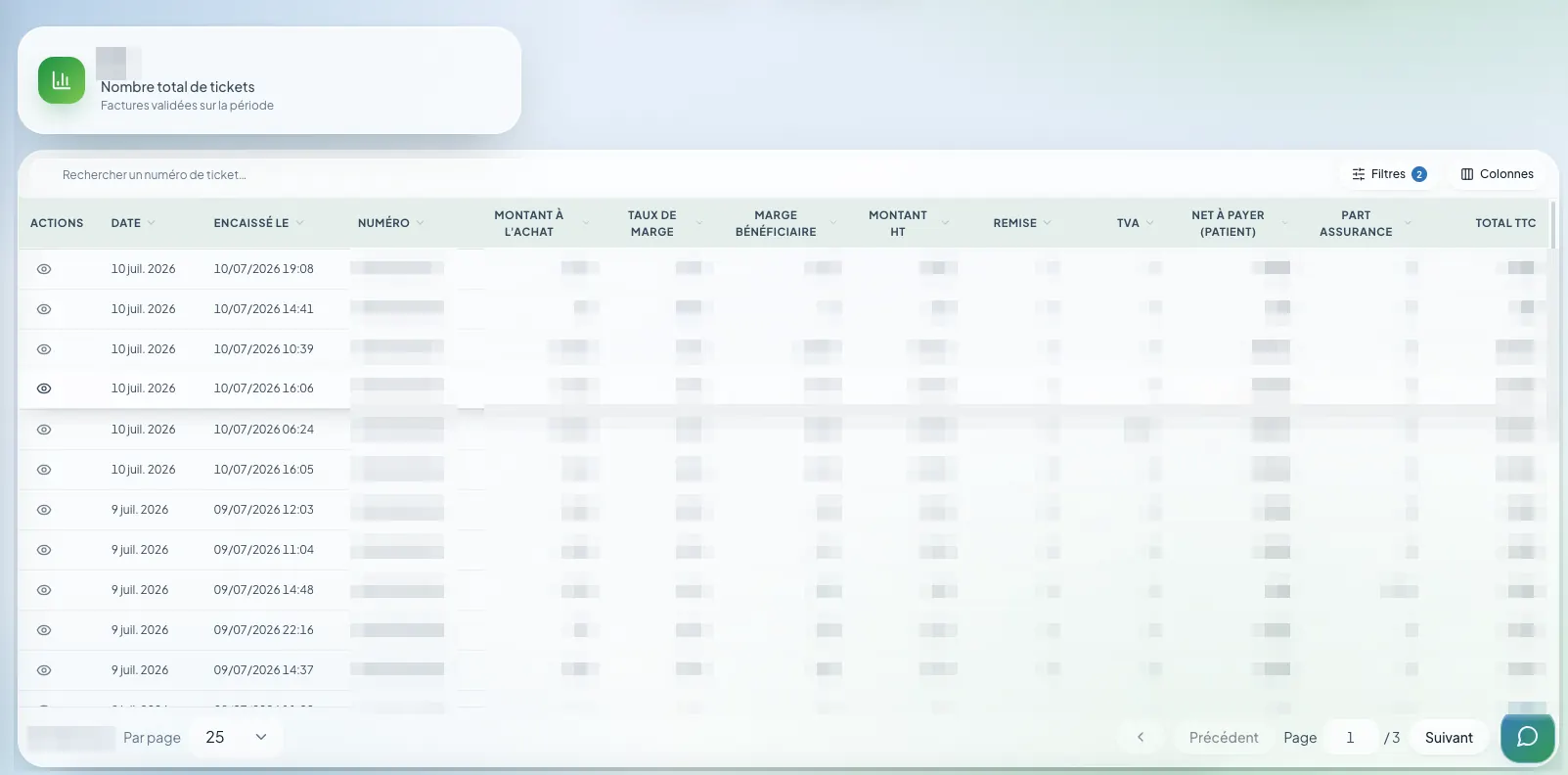The height and width of the screenshot is (775, 1568).
Task: Click the Colonnes column chooser icon
Action: (x=1466, y=174)
